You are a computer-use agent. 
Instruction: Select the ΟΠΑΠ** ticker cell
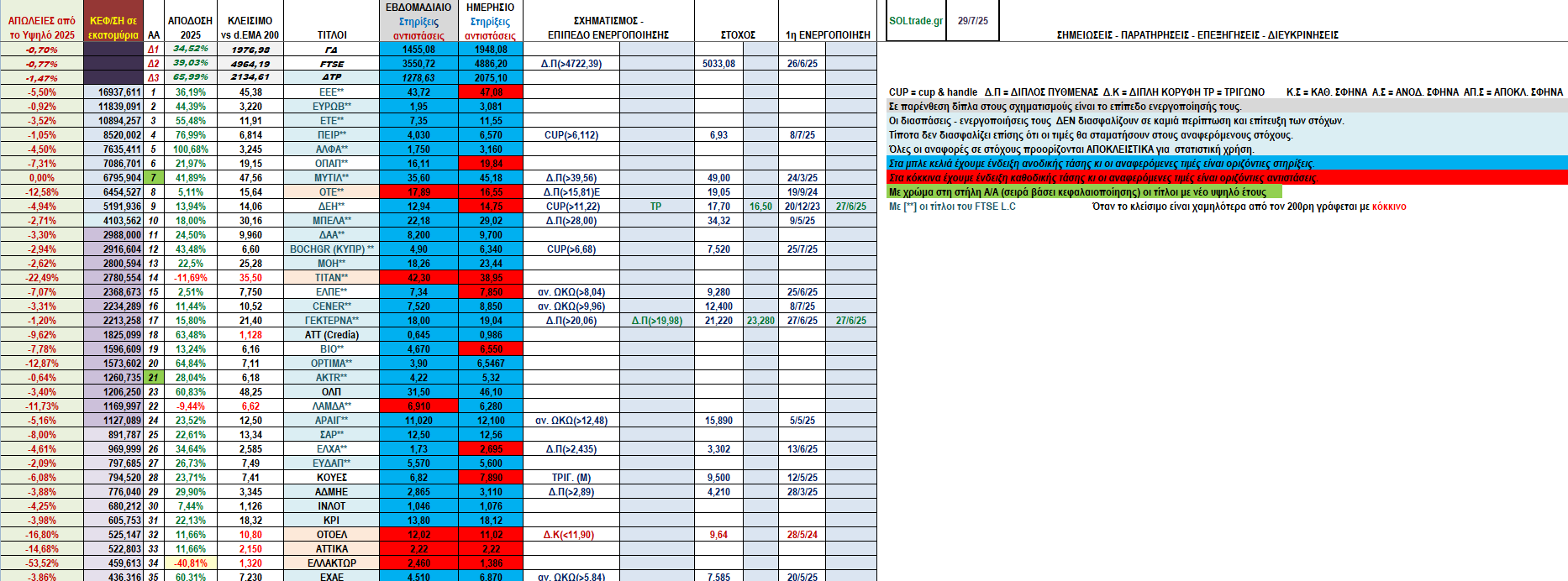[x=332, y=164]
